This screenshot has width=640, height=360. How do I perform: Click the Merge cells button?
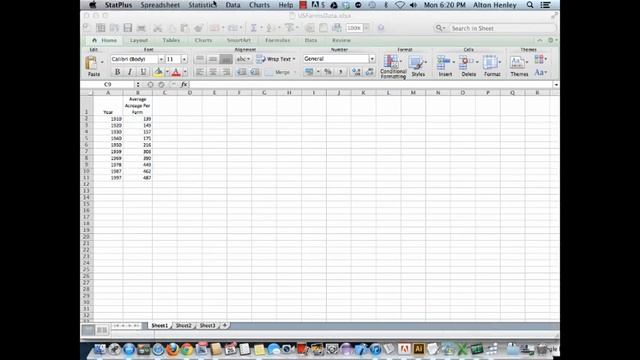(279, 72)
